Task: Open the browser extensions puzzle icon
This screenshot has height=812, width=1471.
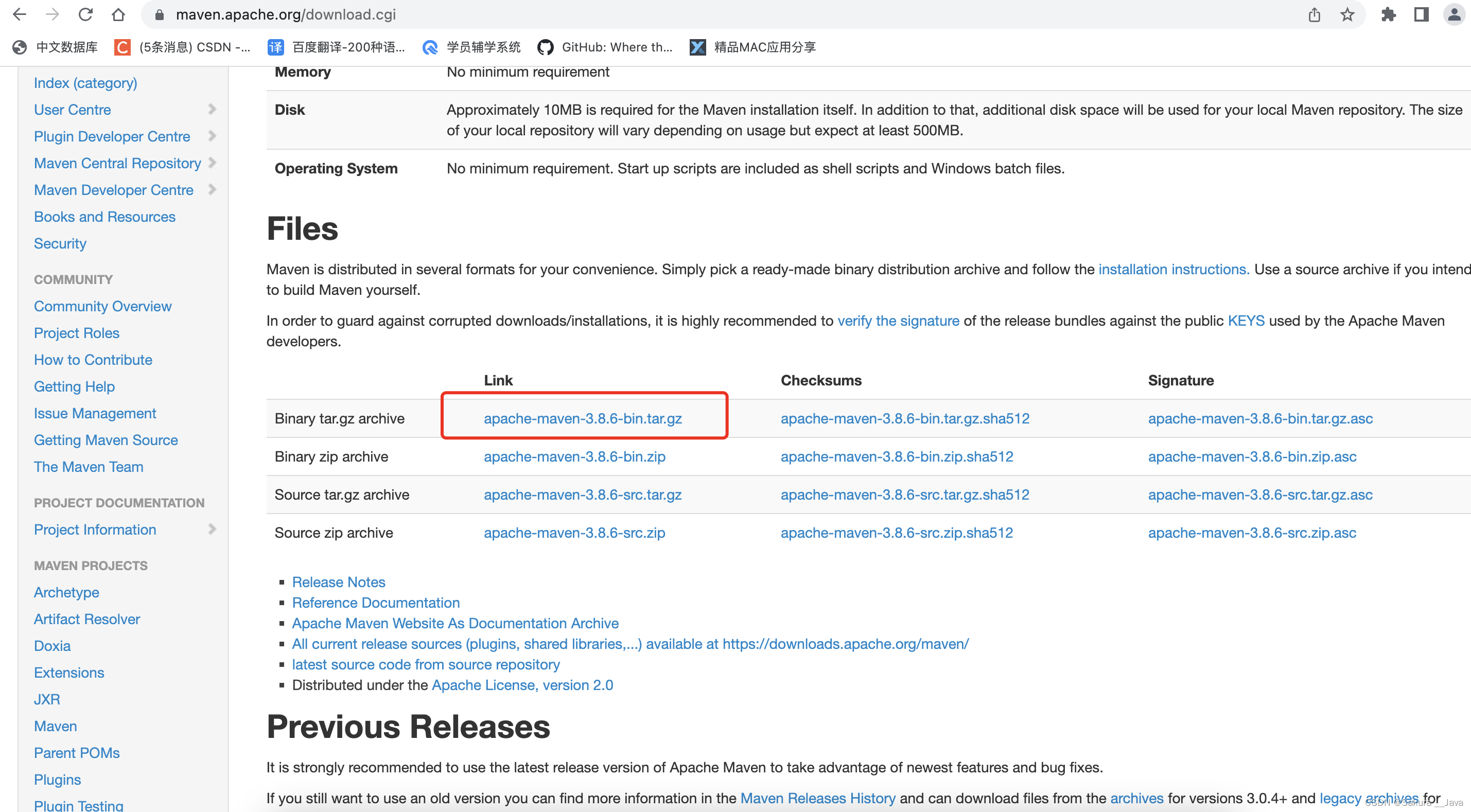Action: click(1389, 14)
